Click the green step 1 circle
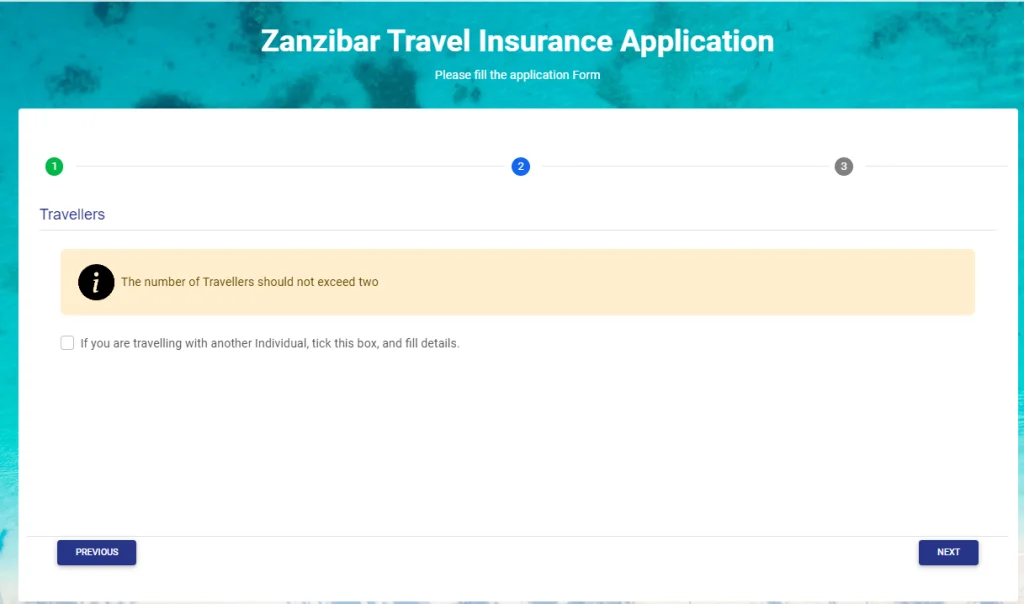Image resolution: width=1024 pixels, height=604 pixels. (x=54, y=166)
